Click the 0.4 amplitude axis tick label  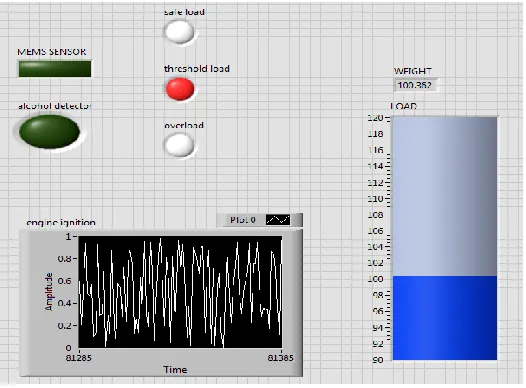64,303
